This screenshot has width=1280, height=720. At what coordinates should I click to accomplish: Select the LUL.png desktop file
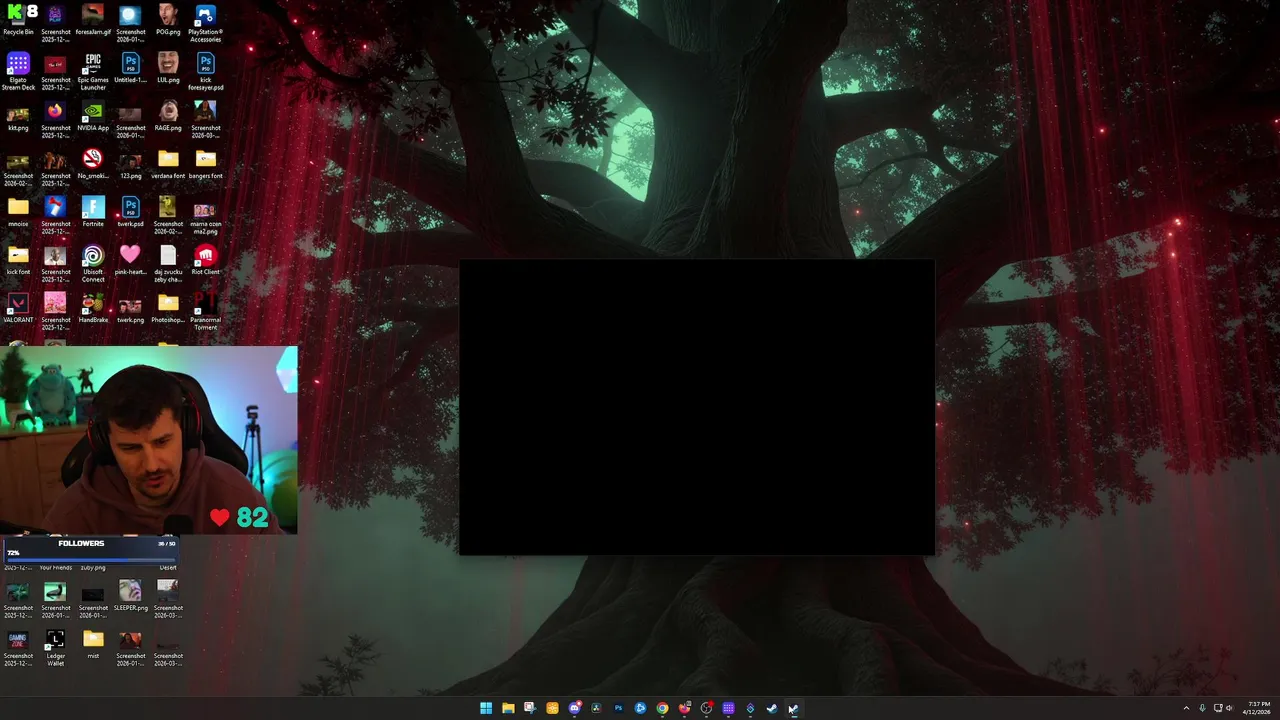[x=168, y=68]
